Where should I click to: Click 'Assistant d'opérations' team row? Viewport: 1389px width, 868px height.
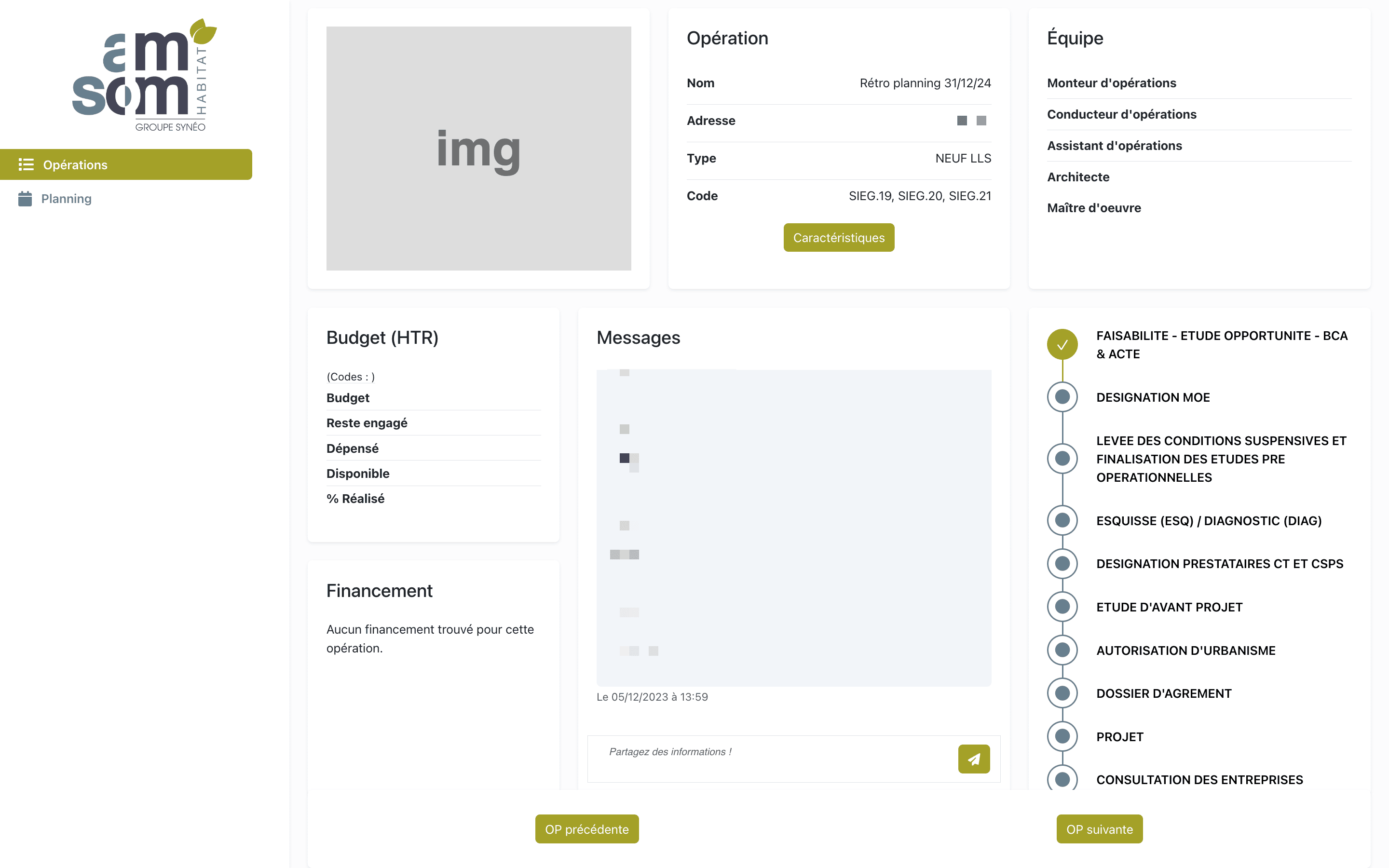coord(1199,146)
